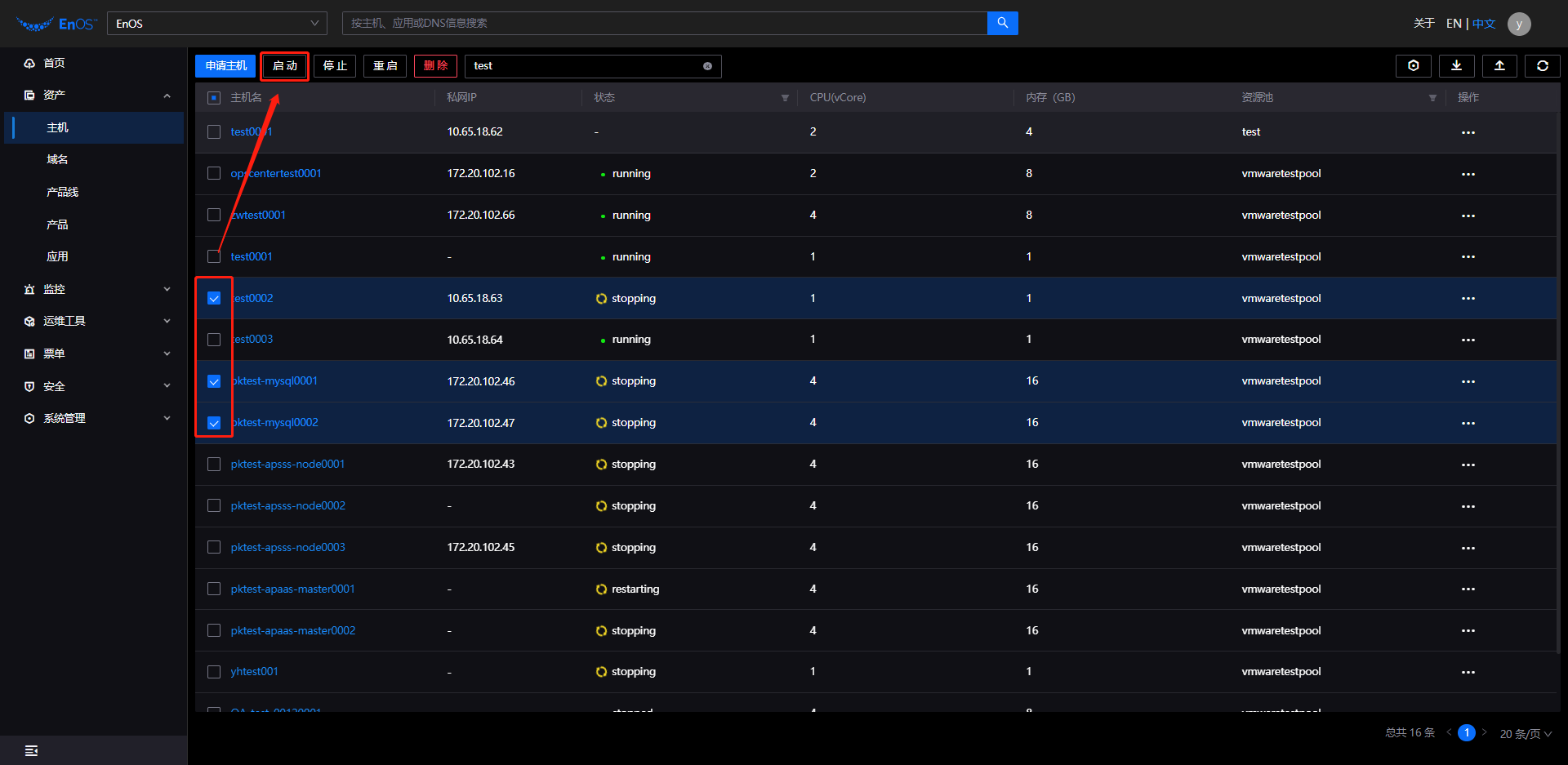Clear the 'test' filter text
Image resolution: width=1568 pixels, height=765 pixels.
[707, 66]
